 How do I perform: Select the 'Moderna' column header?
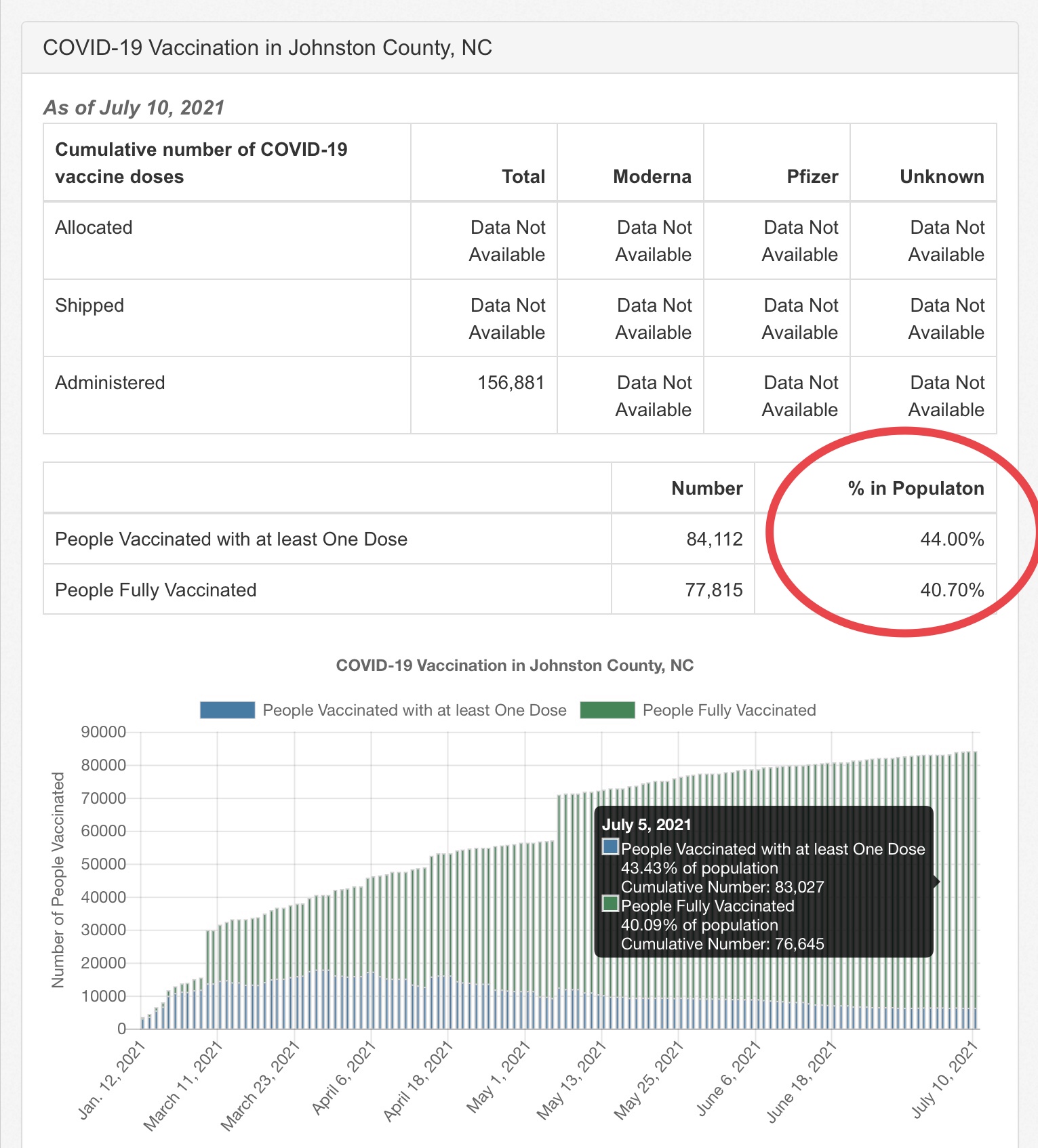[x=652, y=177]
